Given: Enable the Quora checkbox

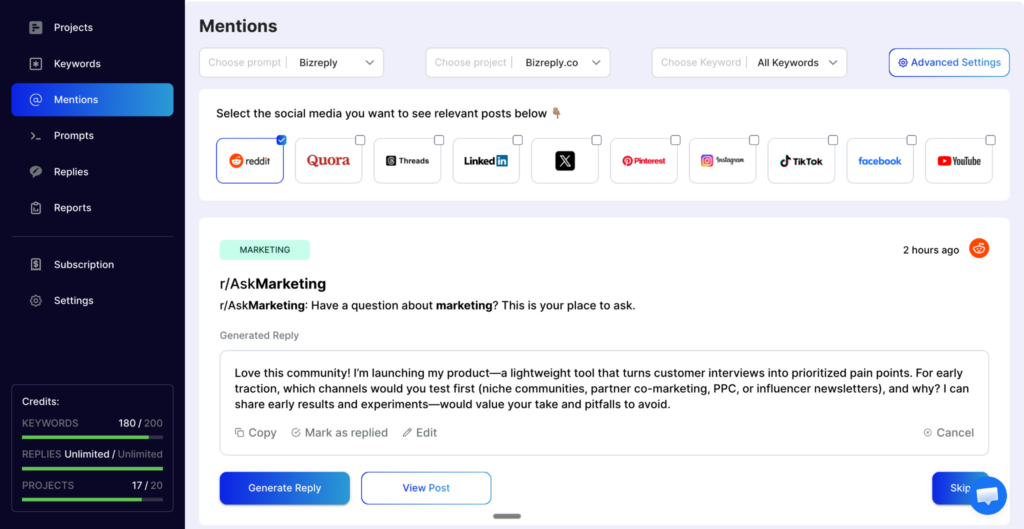Looking at the screenshot, I should pyautogui.click(x=360, y=140).
